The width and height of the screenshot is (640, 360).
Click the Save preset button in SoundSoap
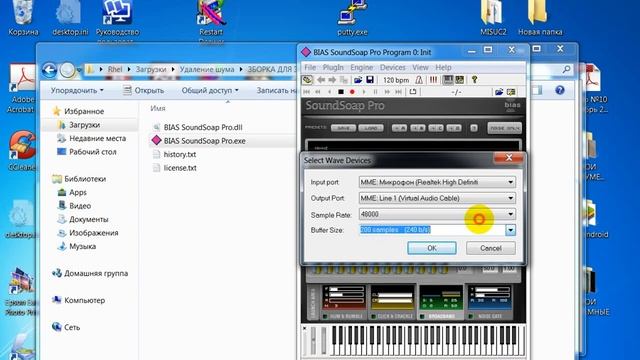343,128
